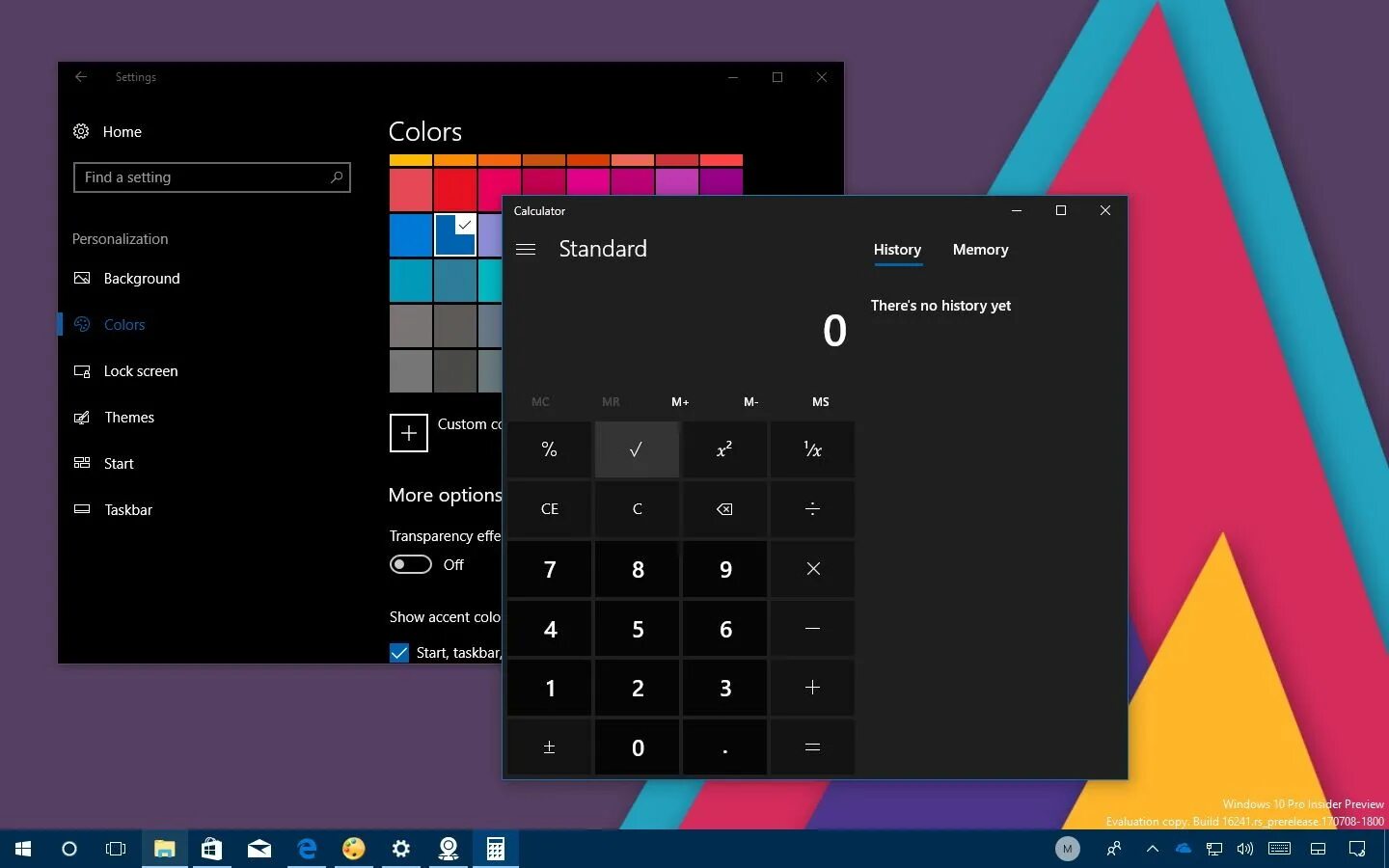Pick the purple swatch at row end
Image resolution: width=1389 pixels, height=868 pixels.
pos(722,181)
